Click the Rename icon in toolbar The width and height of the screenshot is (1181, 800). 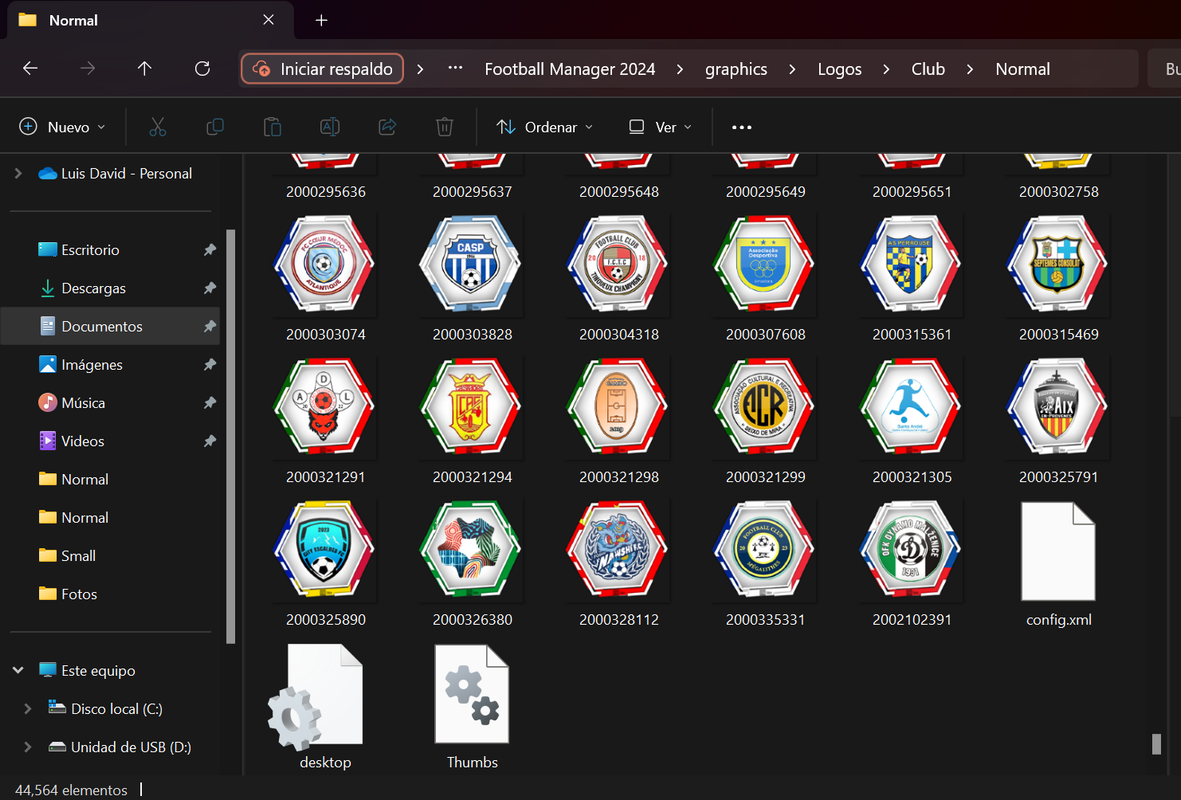pyautogui.click(x=330, y=127)
